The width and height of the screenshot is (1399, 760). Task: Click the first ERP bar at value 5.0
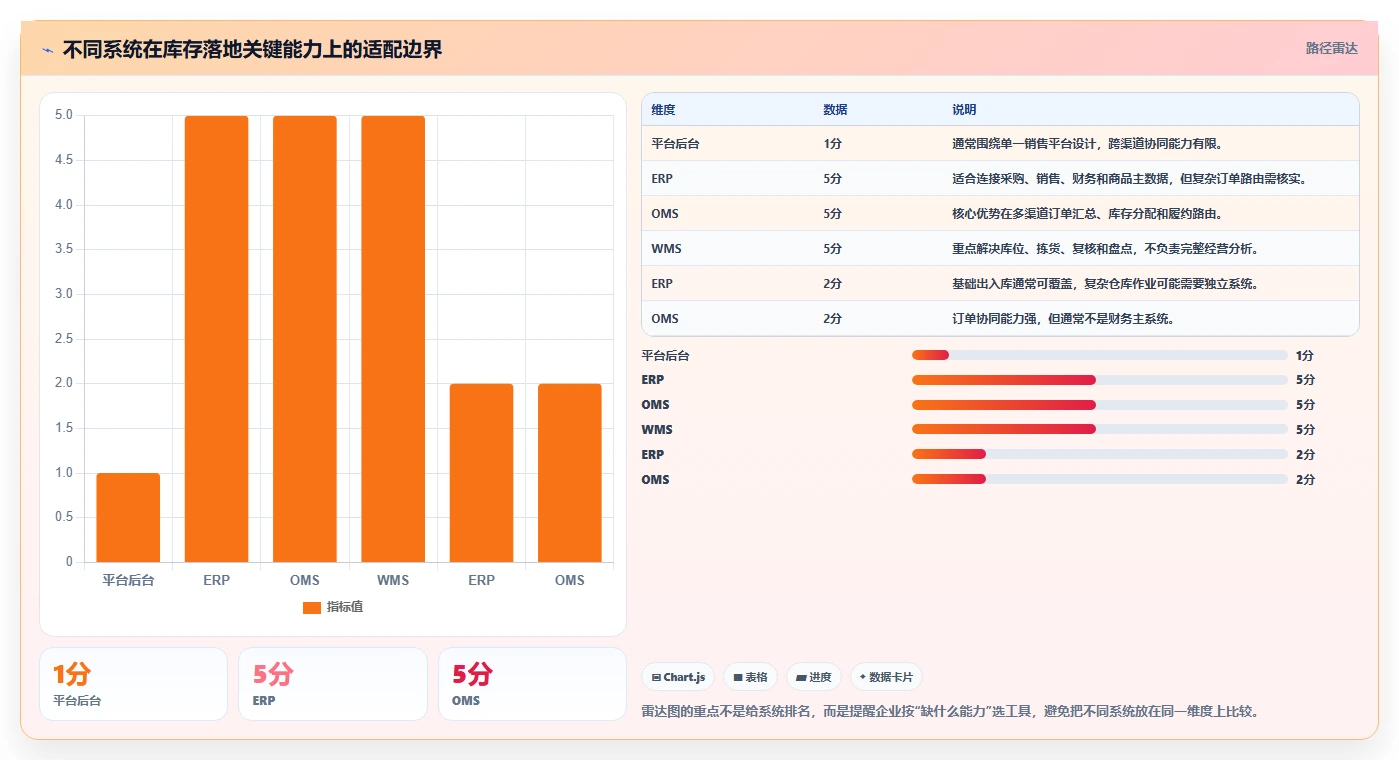pos(216,339)
